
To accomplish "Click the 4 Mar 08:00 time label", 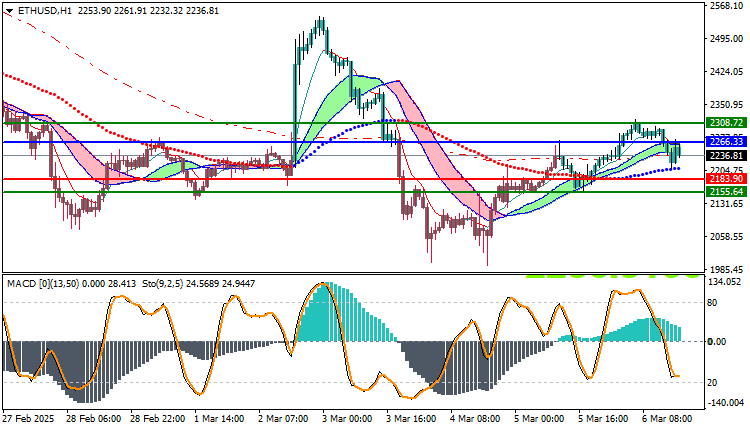I will coord(476,419).
